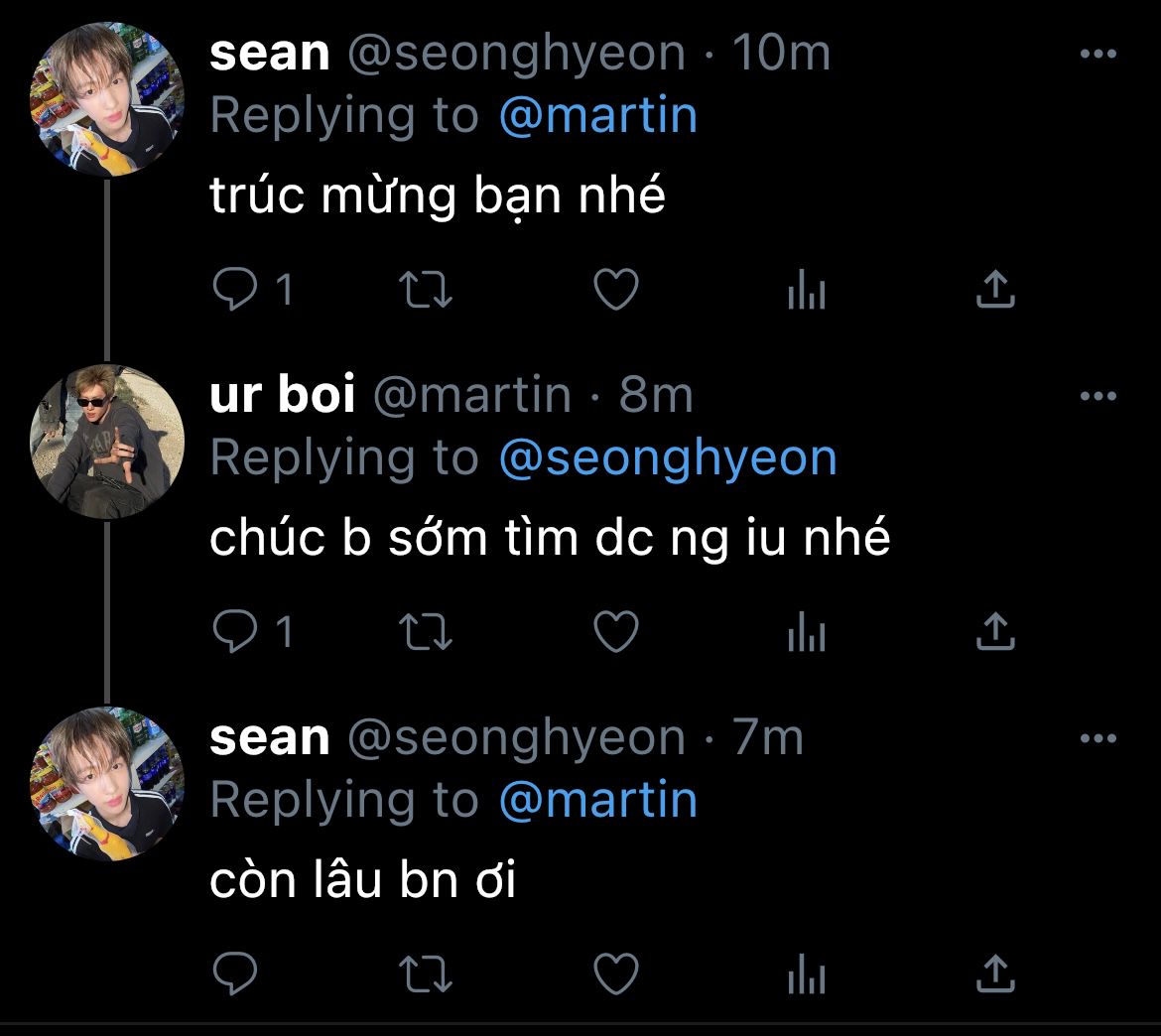Reply to the first sean tweet
The image size is (1161, 1036).
[x=236, y=290]
